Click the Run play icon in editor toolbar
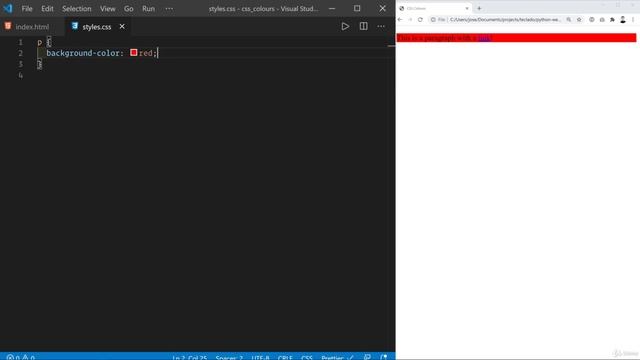This screenshot has height=360, width=640. pyautogui.click(x=345, y=27)
